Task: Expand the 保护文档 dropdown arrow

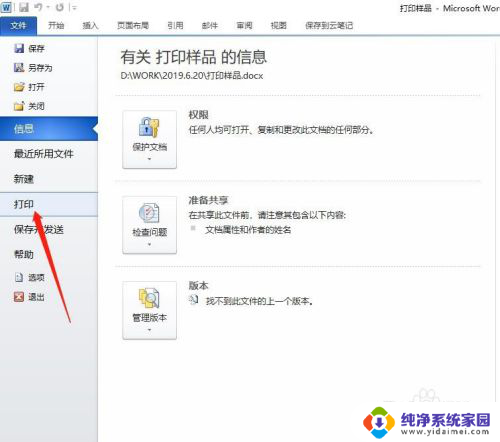Action: (149, 159)
